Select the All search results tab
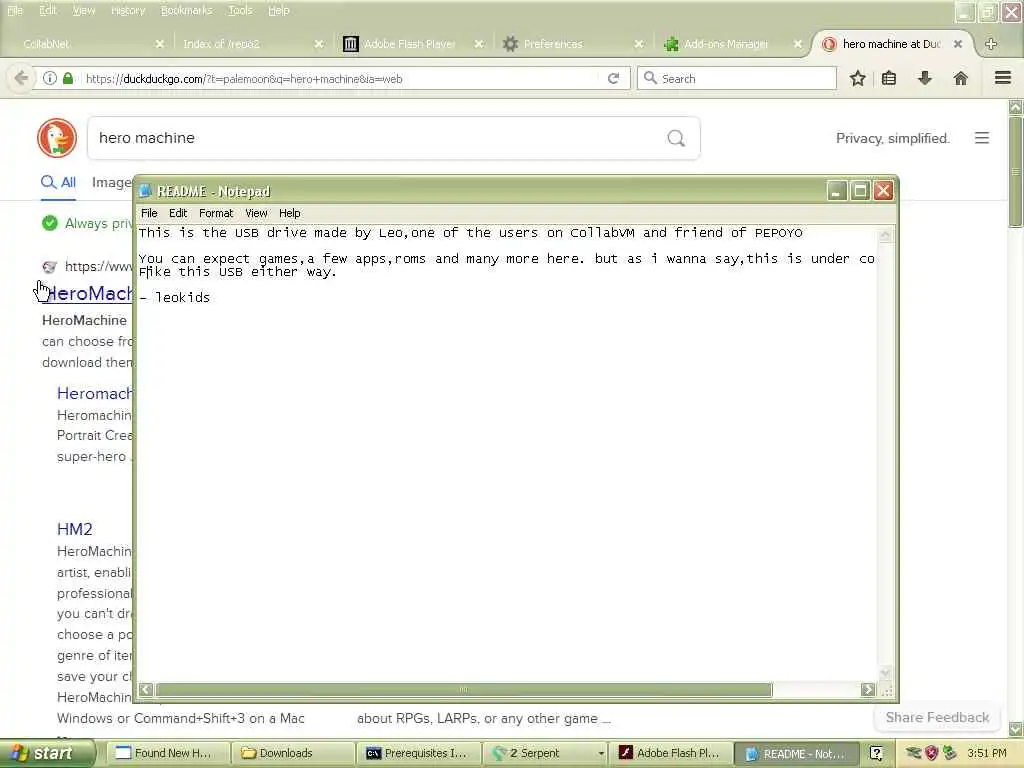 (58, 182)
